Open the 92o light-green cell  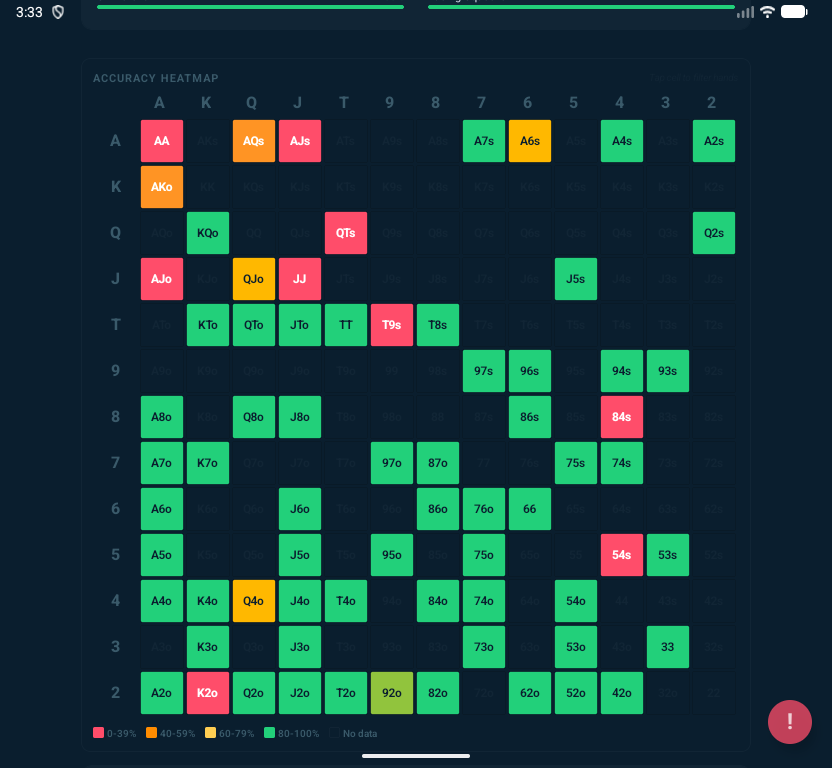click(x=392, y=693)
